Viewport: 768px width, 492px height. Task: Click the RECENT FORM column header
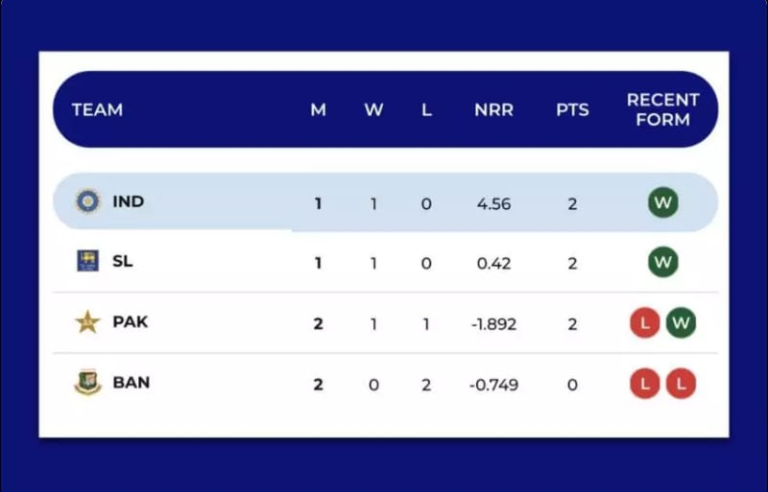click(x=662, y=110)
